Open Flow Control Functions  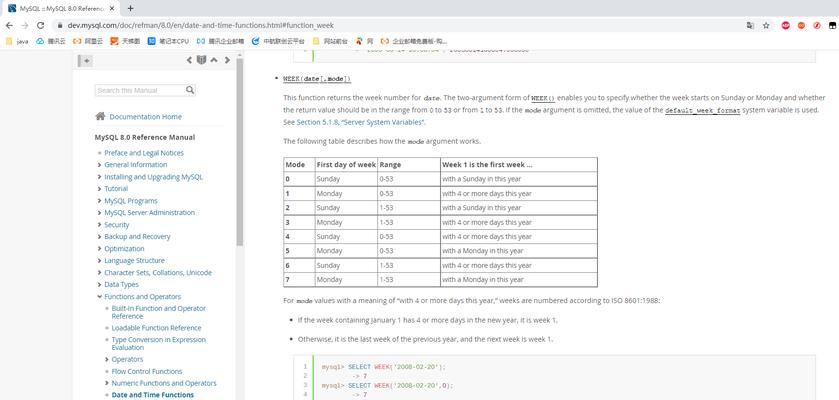tap(147, 371)
